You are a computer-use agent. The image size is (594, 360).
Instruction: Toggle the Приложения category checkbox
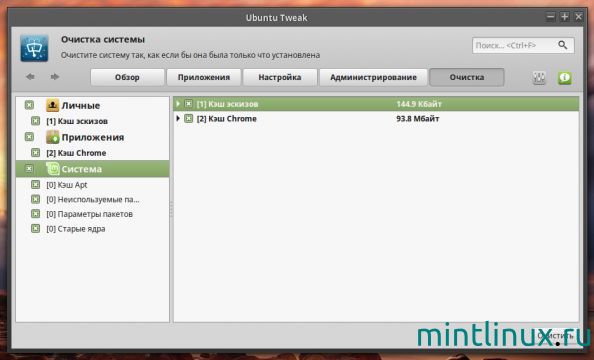pos(29,137)
